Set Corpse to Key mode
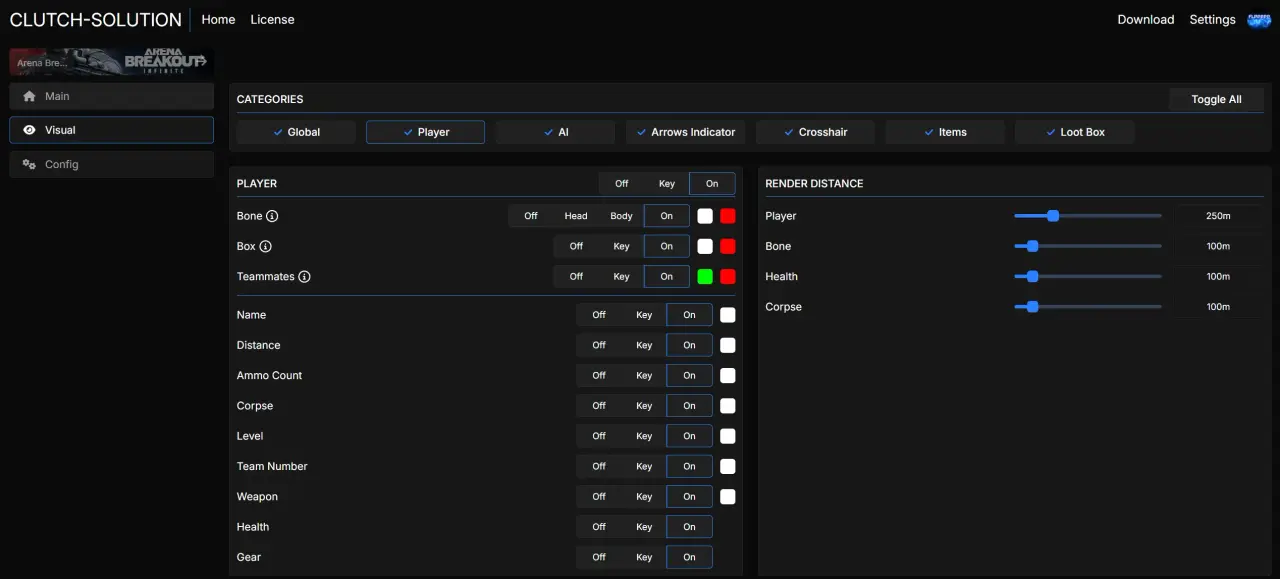1280x579 pixels. coord(644,406)
